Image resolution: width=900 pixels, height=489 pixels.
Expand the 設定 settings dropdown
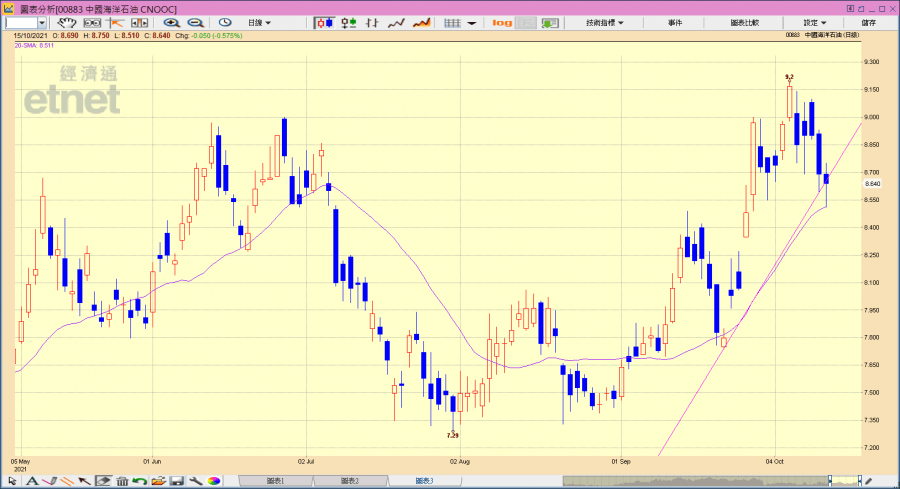tap(814, 22)
